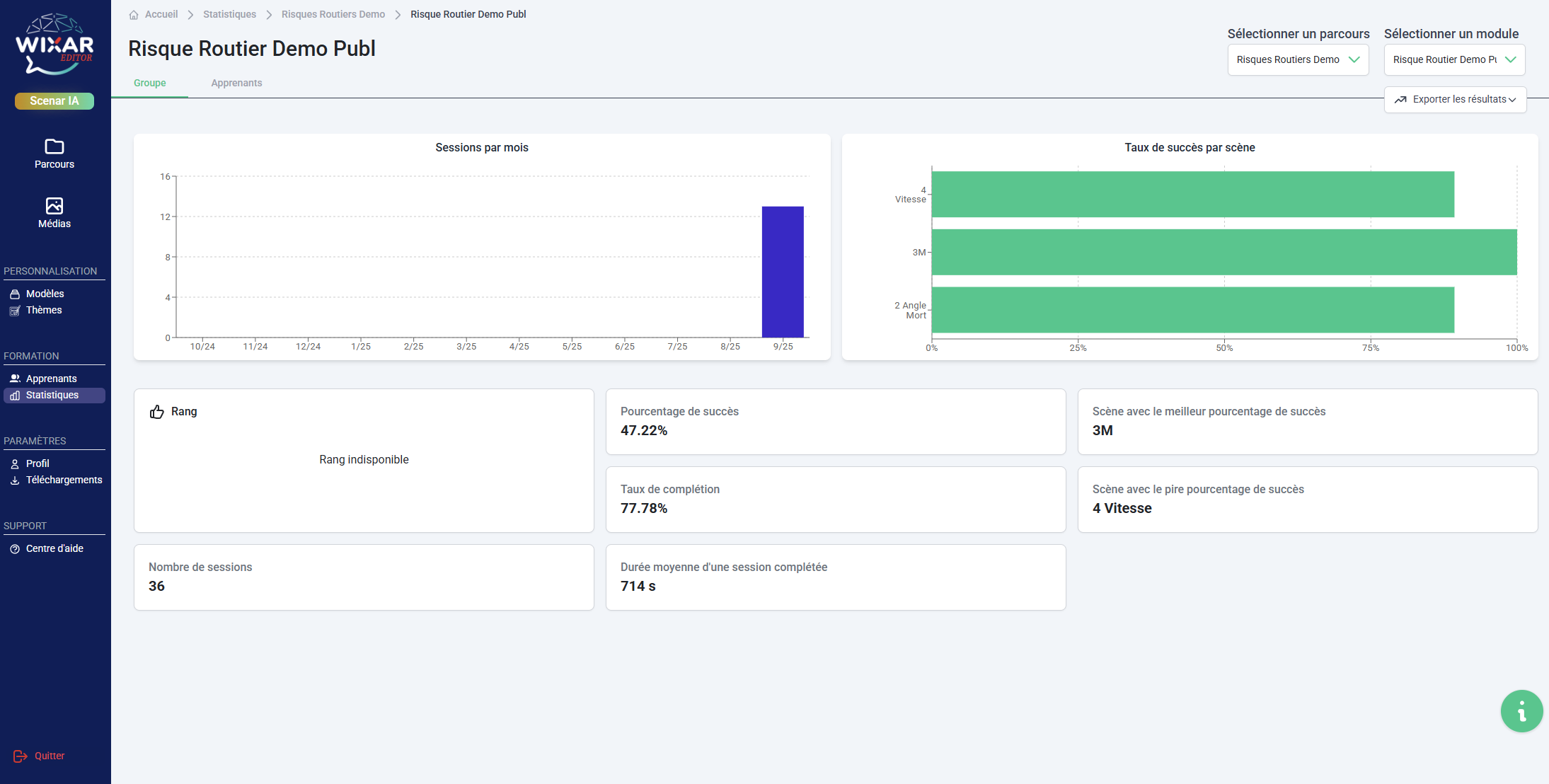Screen dimensions: 1549x784
Task: Expand the module selection dropdown
Action: click(x=1454, y=60)
